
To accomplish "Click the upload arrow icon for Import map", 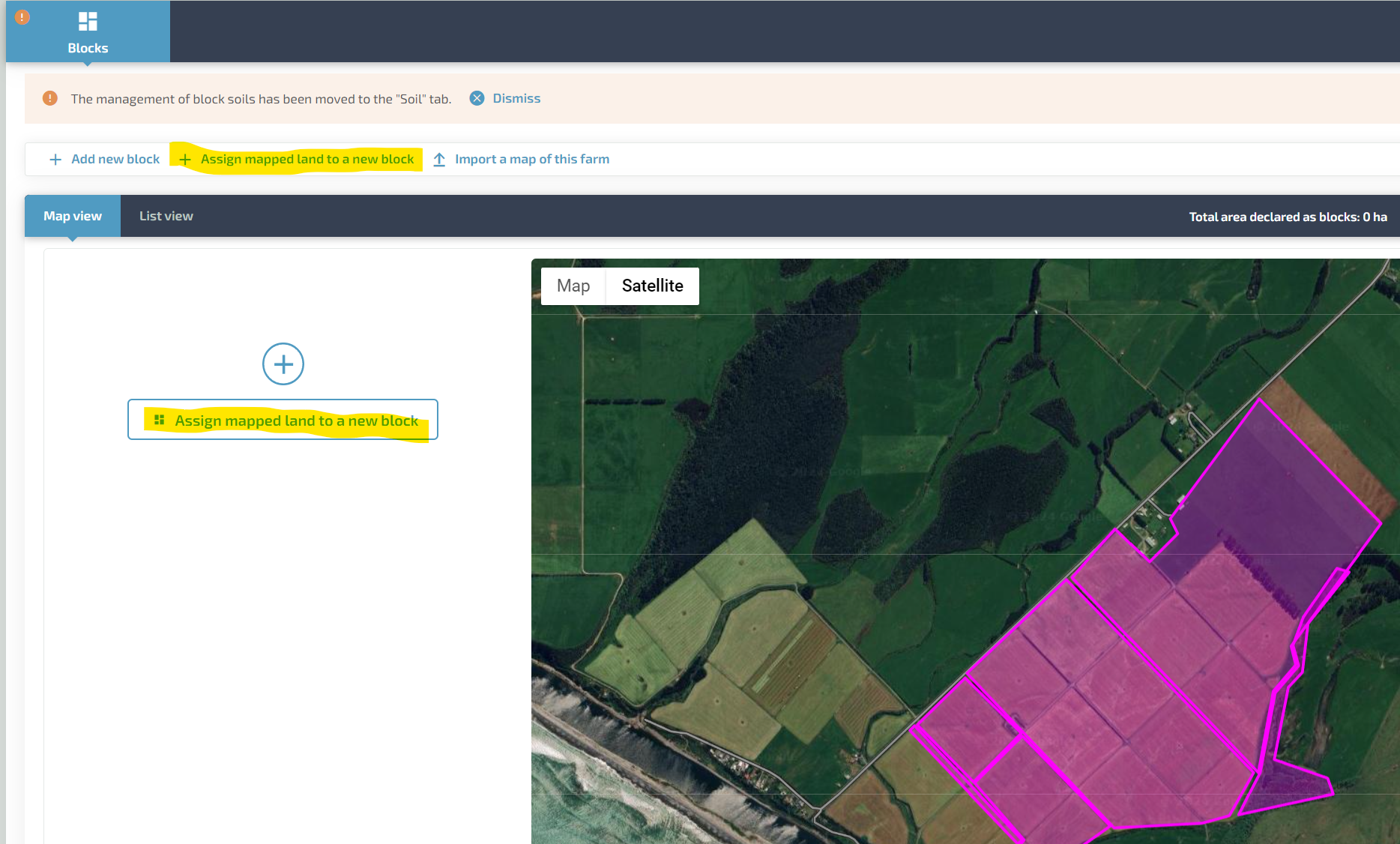I will pos(440,160).
